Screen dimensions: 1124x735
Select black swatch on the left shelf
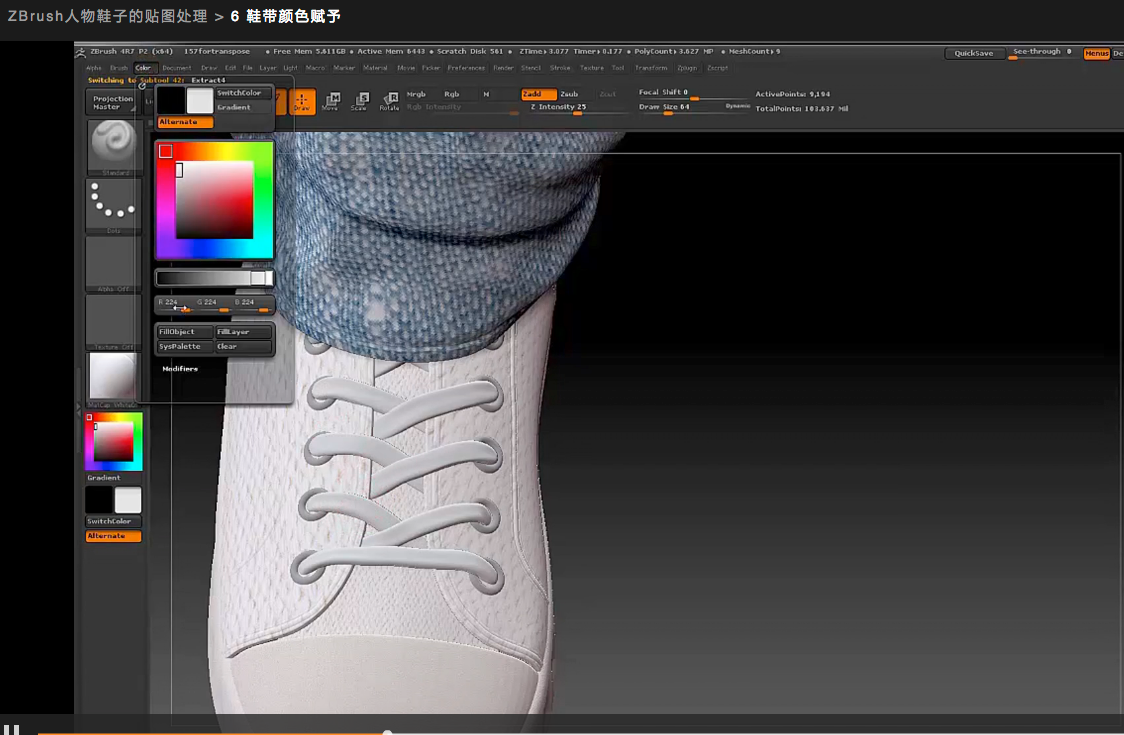99,500
